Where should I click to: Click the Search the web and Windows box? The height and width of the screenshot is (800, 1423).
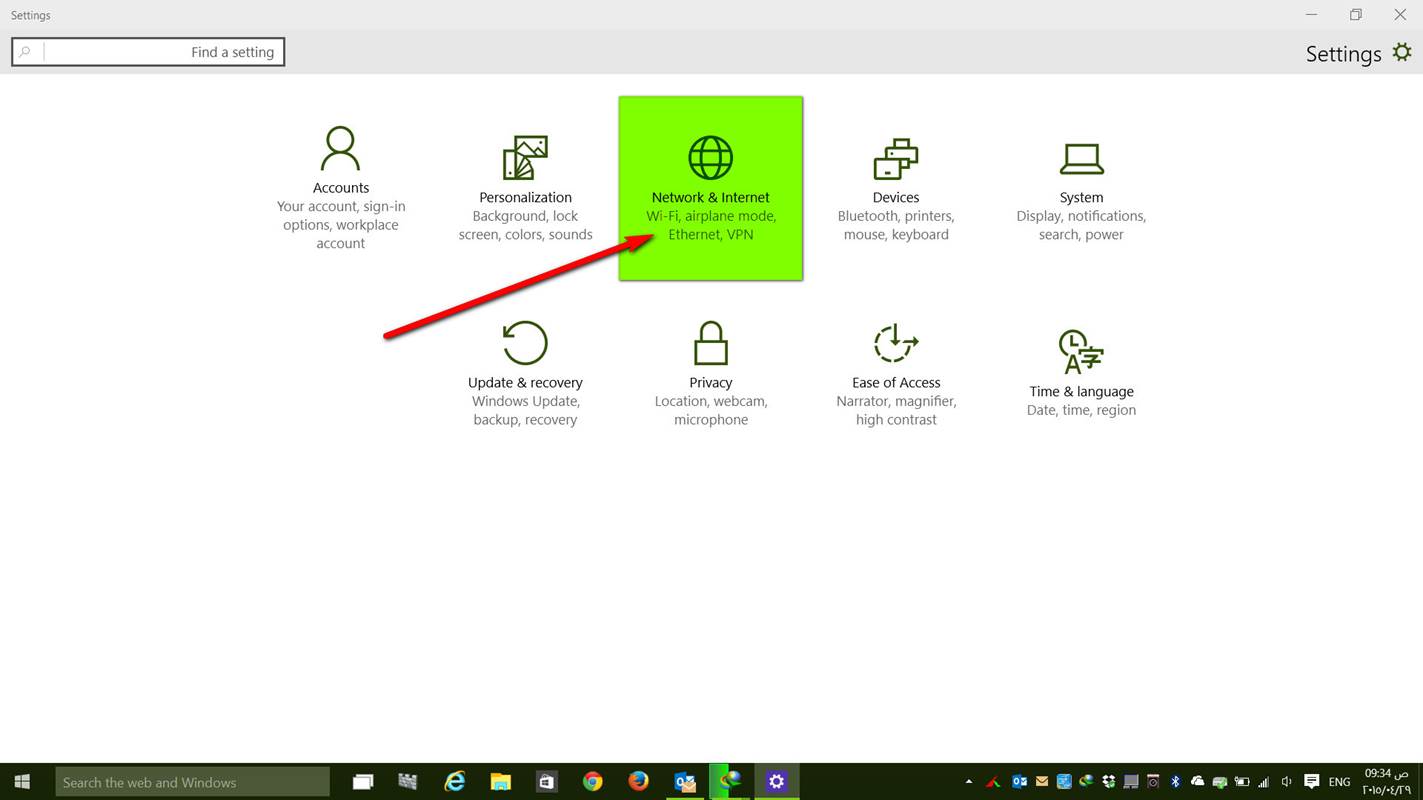pyautogui.click(x=192, y=782)
